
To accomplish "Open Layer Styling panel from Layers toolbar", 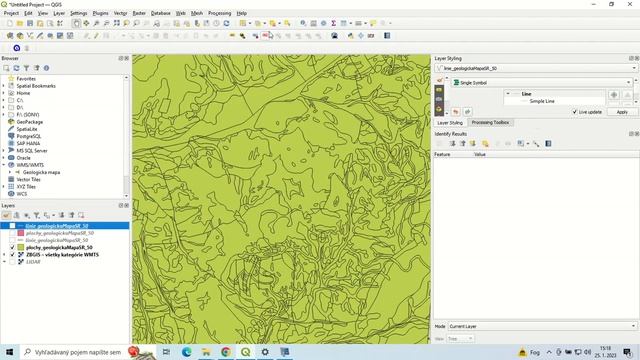I will pyautogui.click(x=6, y=216).
